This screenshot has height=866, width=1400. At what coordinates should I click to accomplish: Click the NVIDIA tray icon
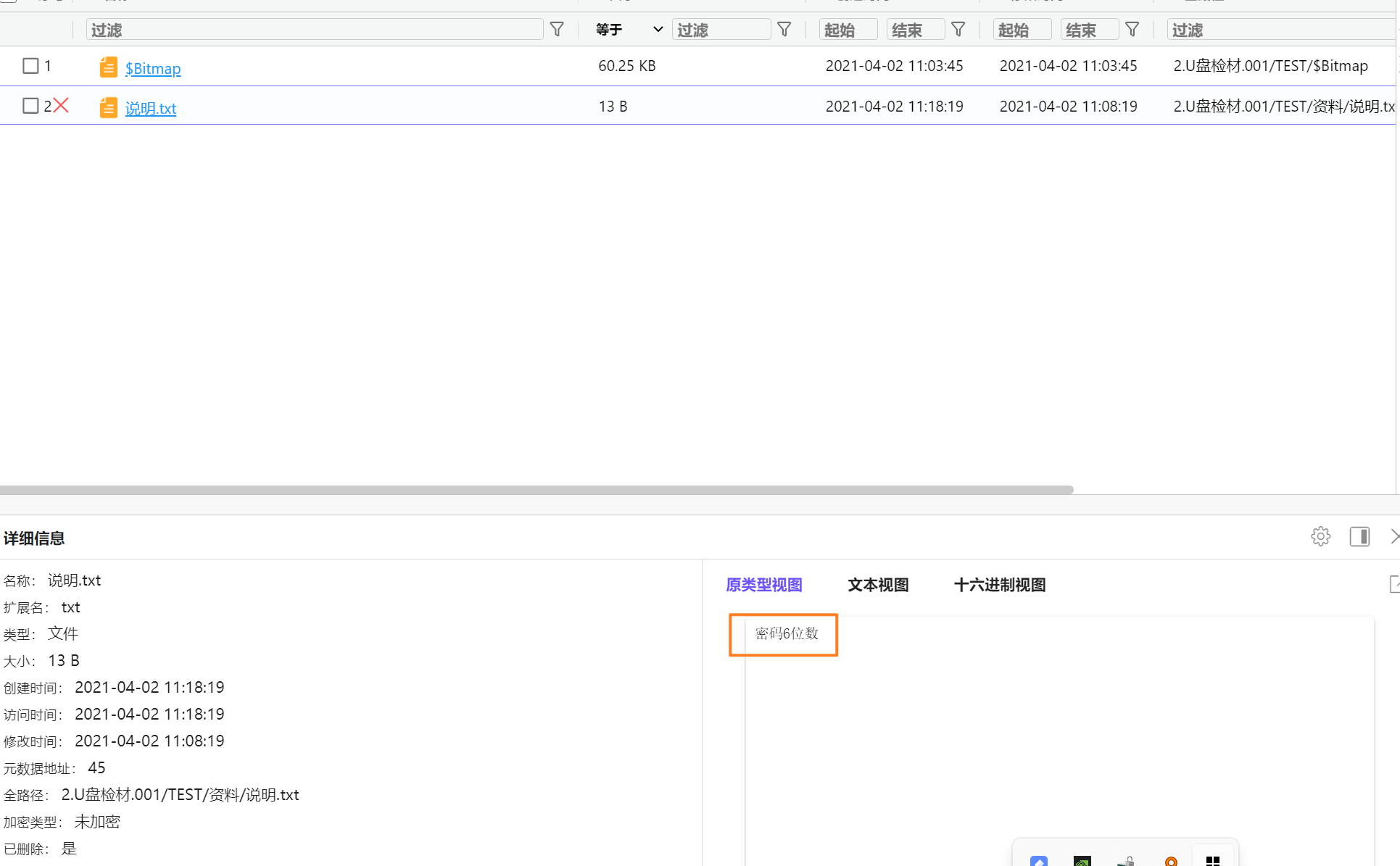(x=1082, y=861)
